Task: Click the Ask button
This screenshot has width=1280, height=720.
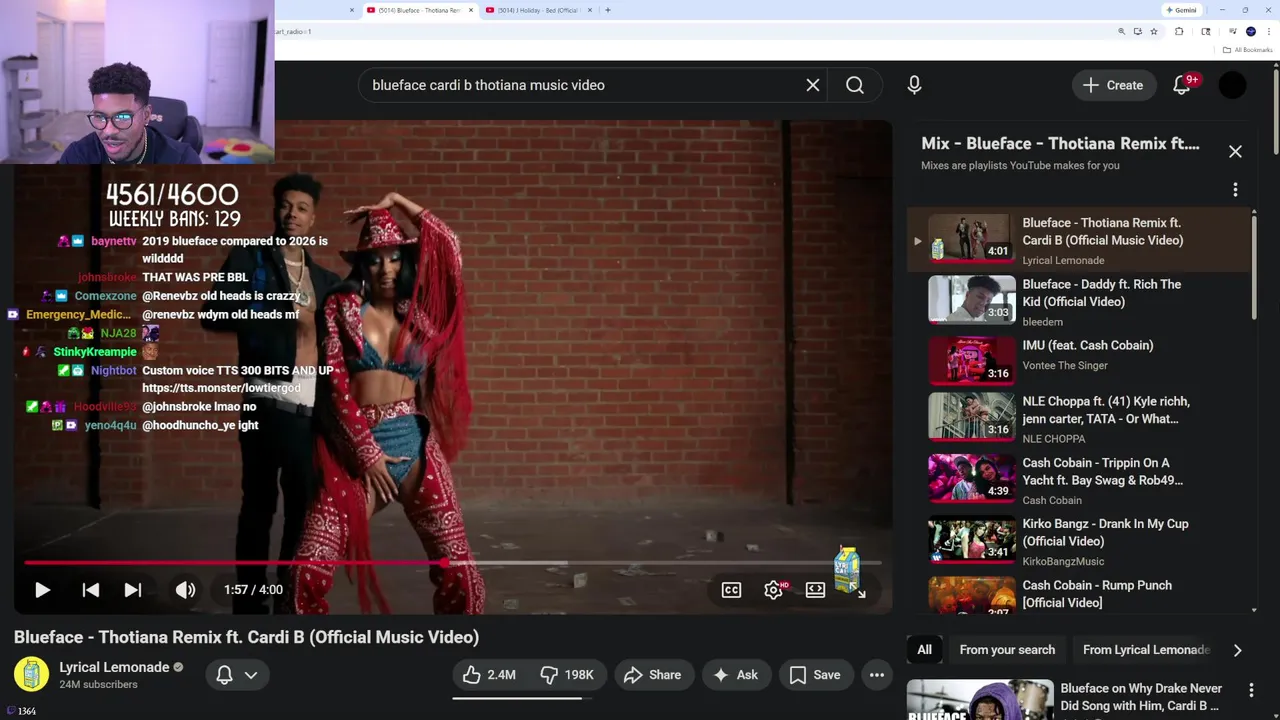Action: [735, 675]
